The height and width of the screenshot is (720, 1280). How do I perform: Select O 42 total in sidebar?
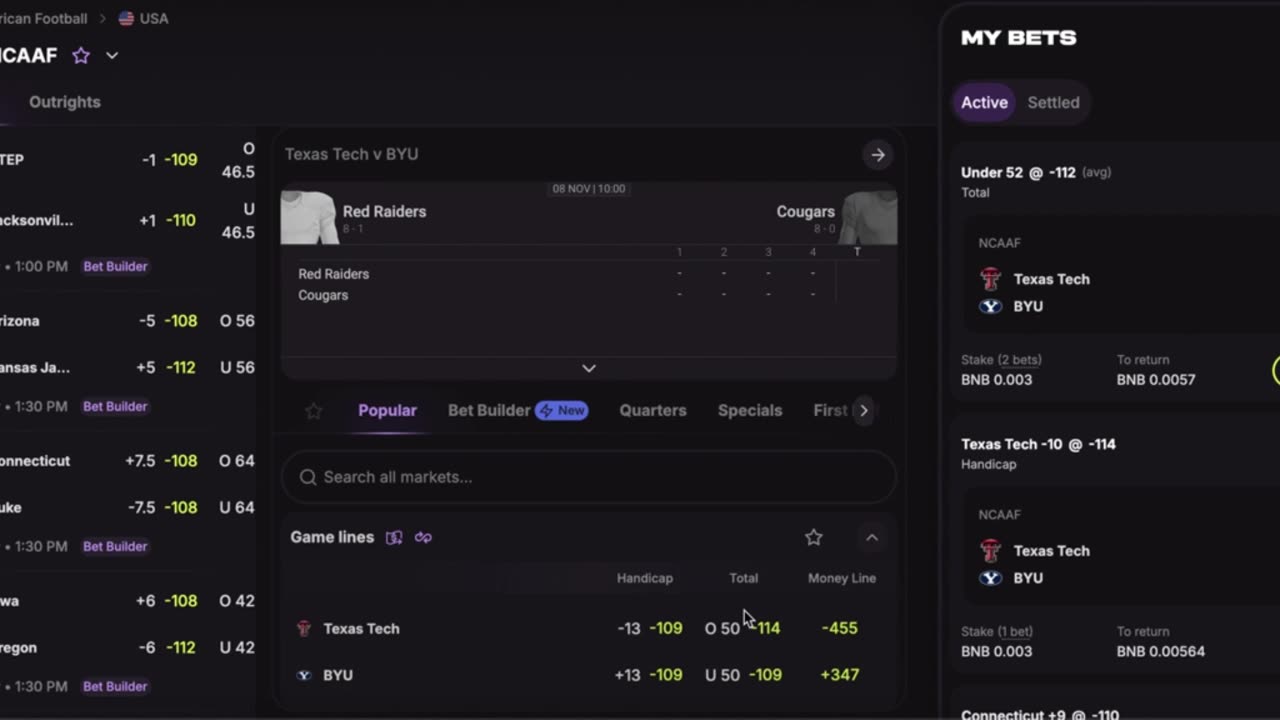(237, 601)
